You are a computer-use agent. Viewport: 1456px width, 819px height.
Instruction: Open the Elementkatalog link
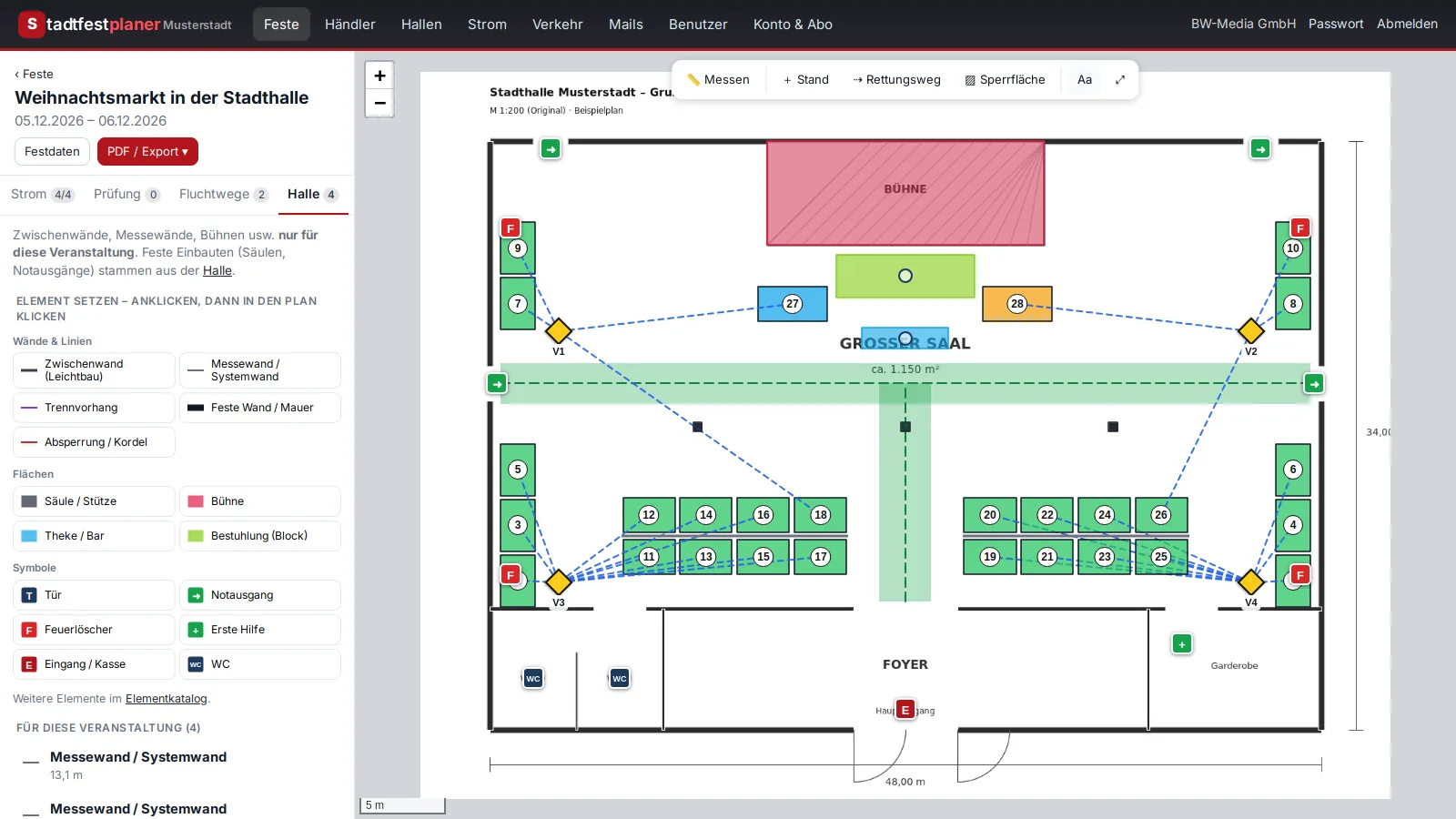point(167,699)
